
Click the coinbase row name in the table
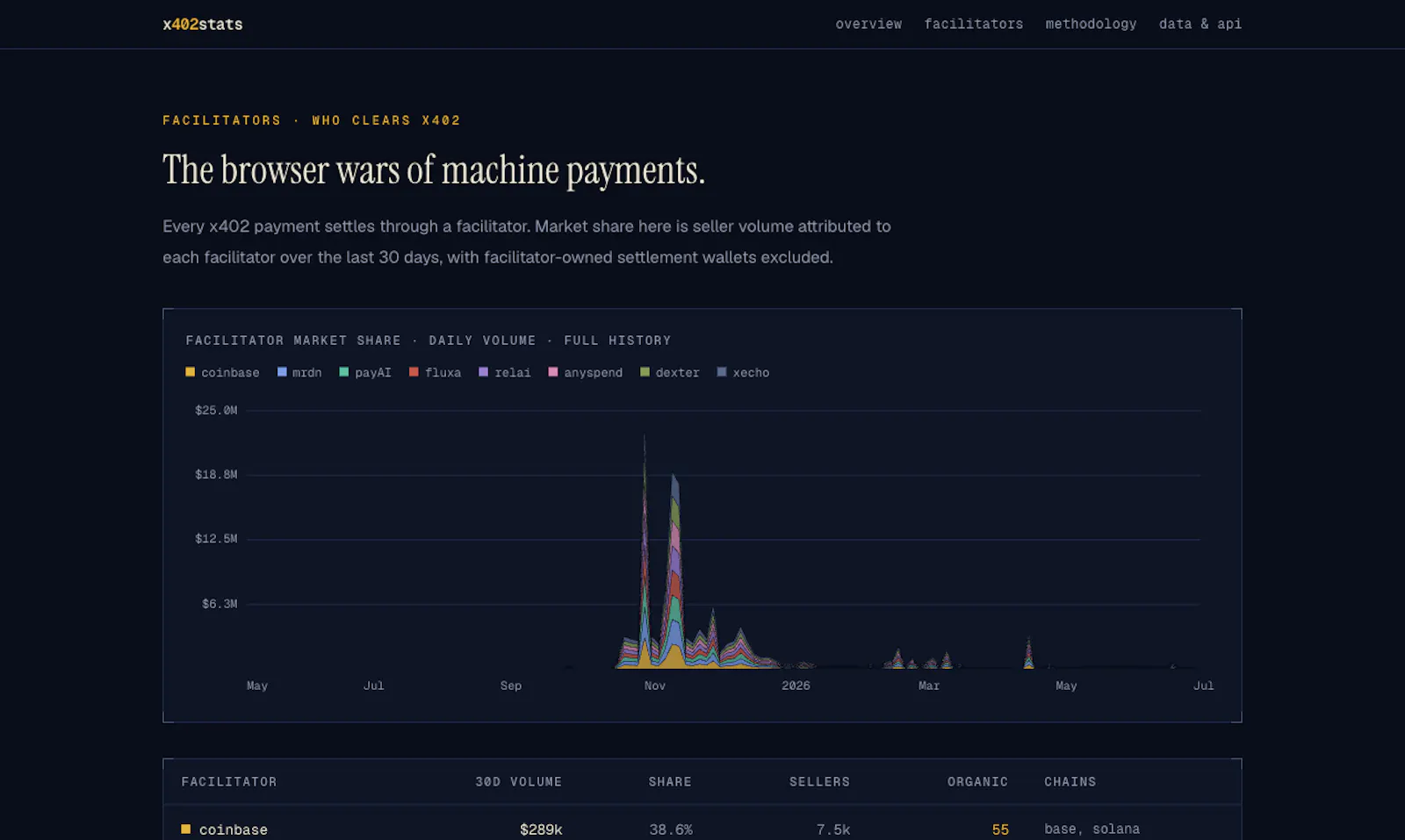pos(233,829)
